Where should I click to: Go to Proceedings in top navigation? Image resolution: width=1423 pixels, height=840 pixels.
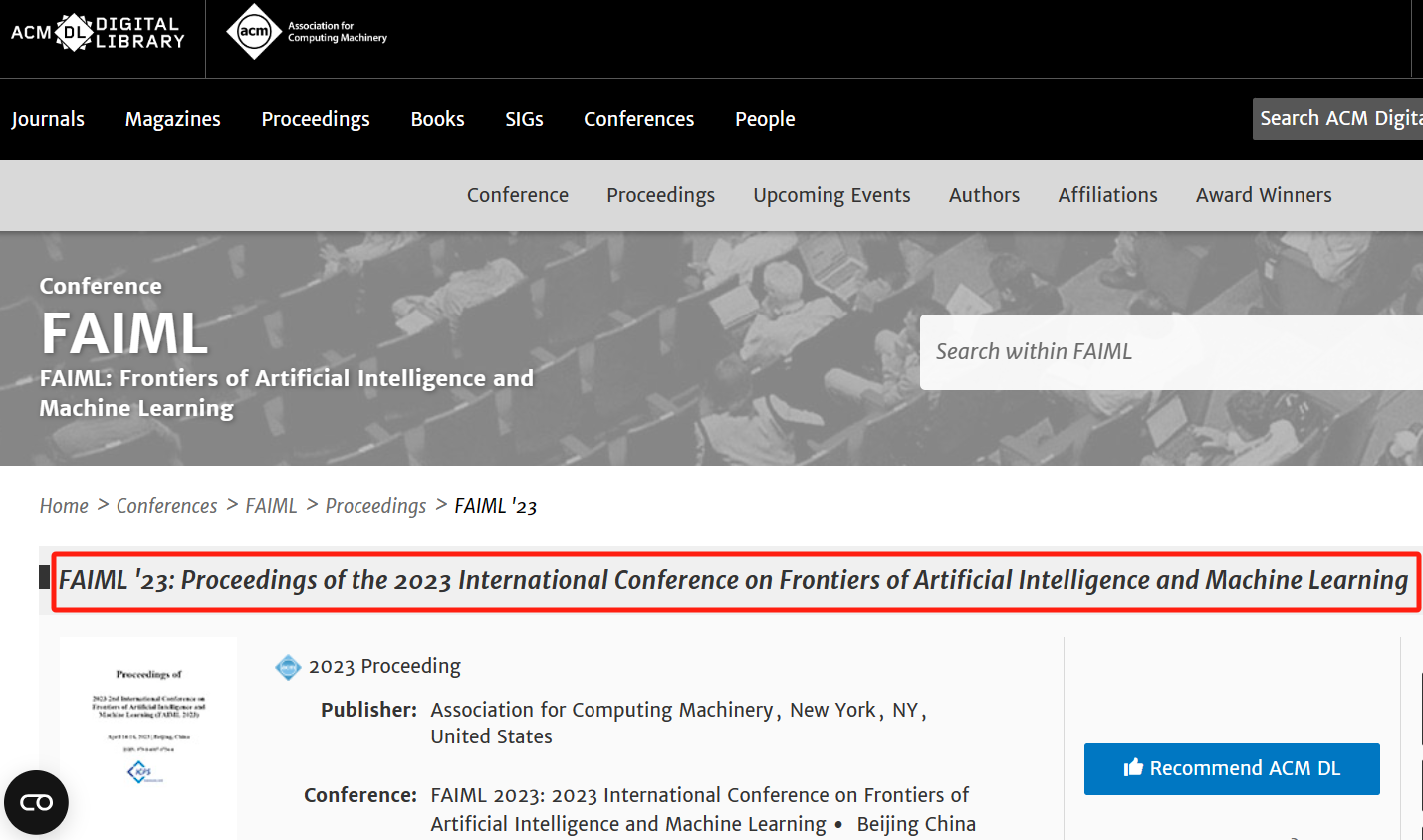pyautogui.click(x=316, y=119)
